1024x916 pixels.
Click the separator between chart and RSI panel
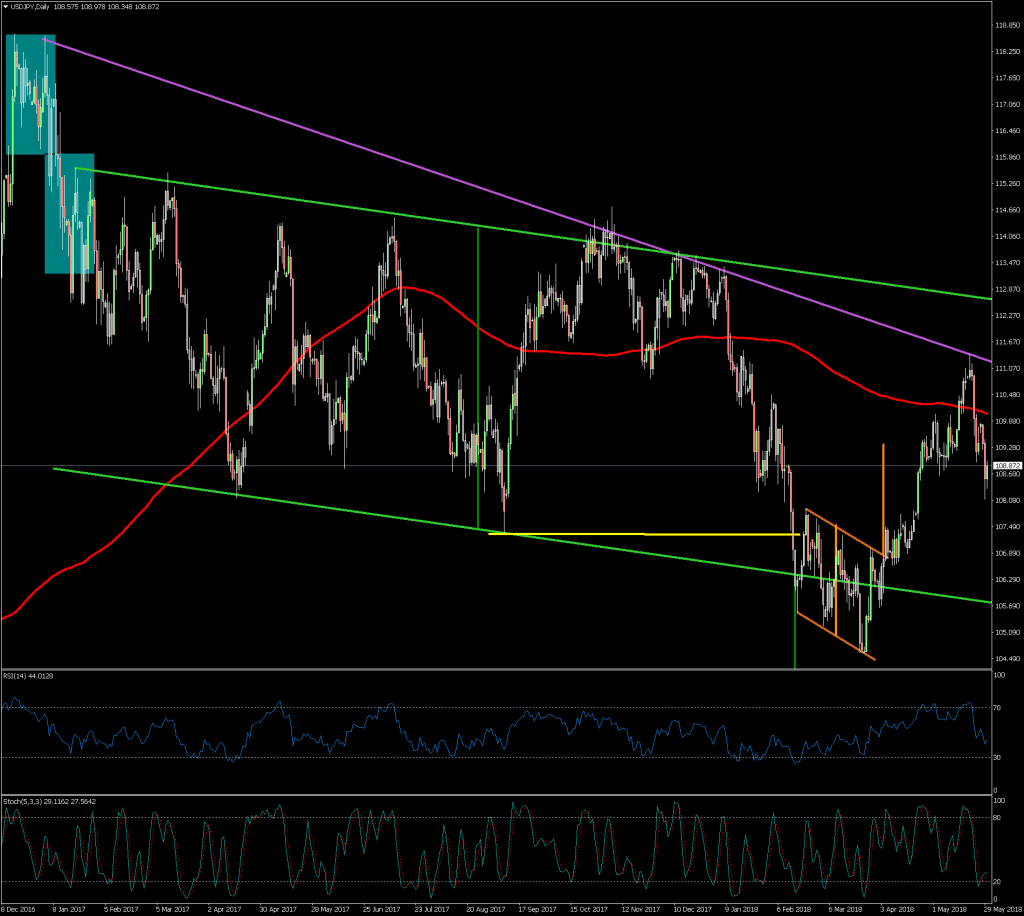pyautogui.click(x=500, y=669)
